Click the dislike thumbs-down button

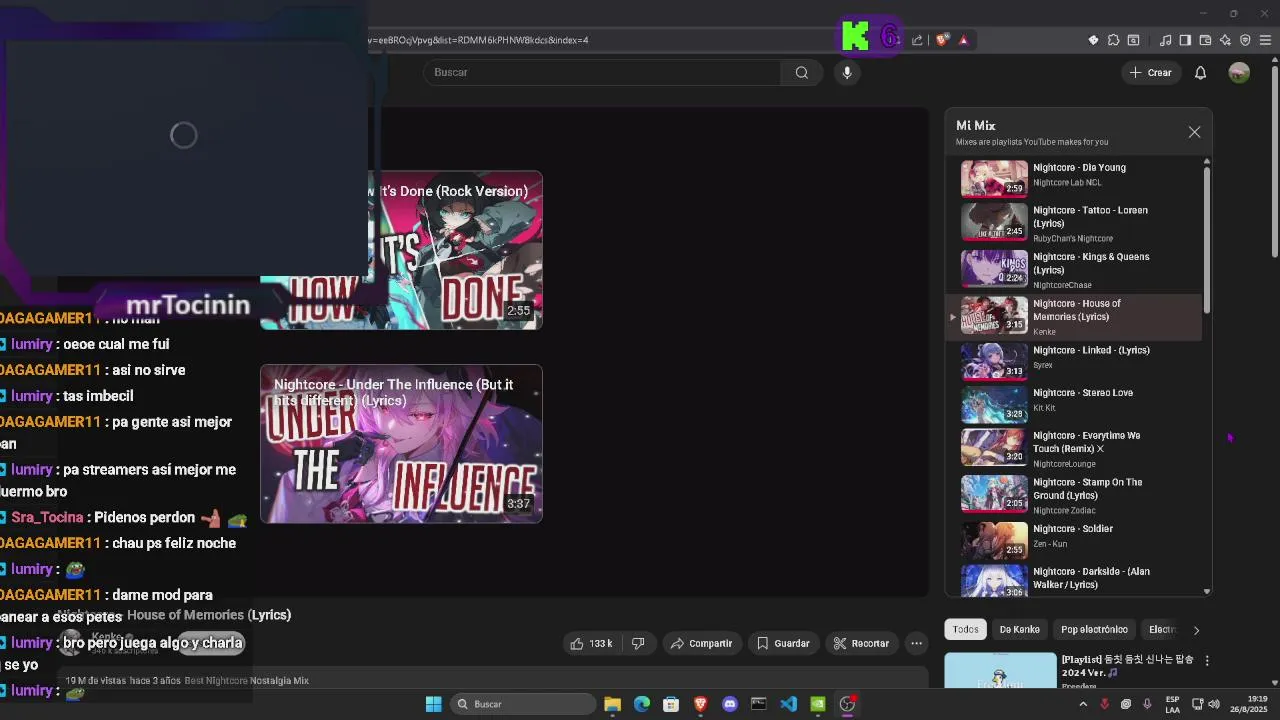638,643
